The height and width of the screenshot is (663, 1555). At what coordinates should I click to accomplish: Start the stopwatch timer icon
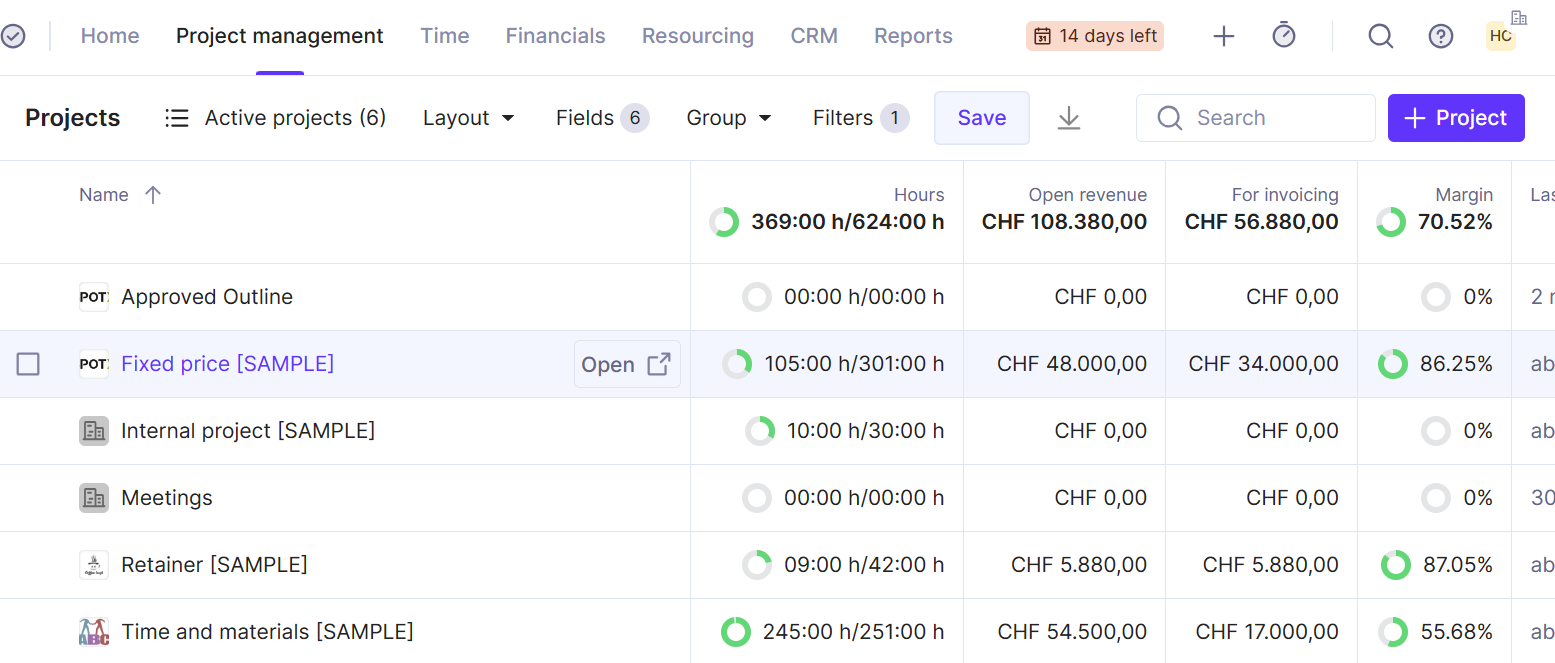pos(1284,36)
